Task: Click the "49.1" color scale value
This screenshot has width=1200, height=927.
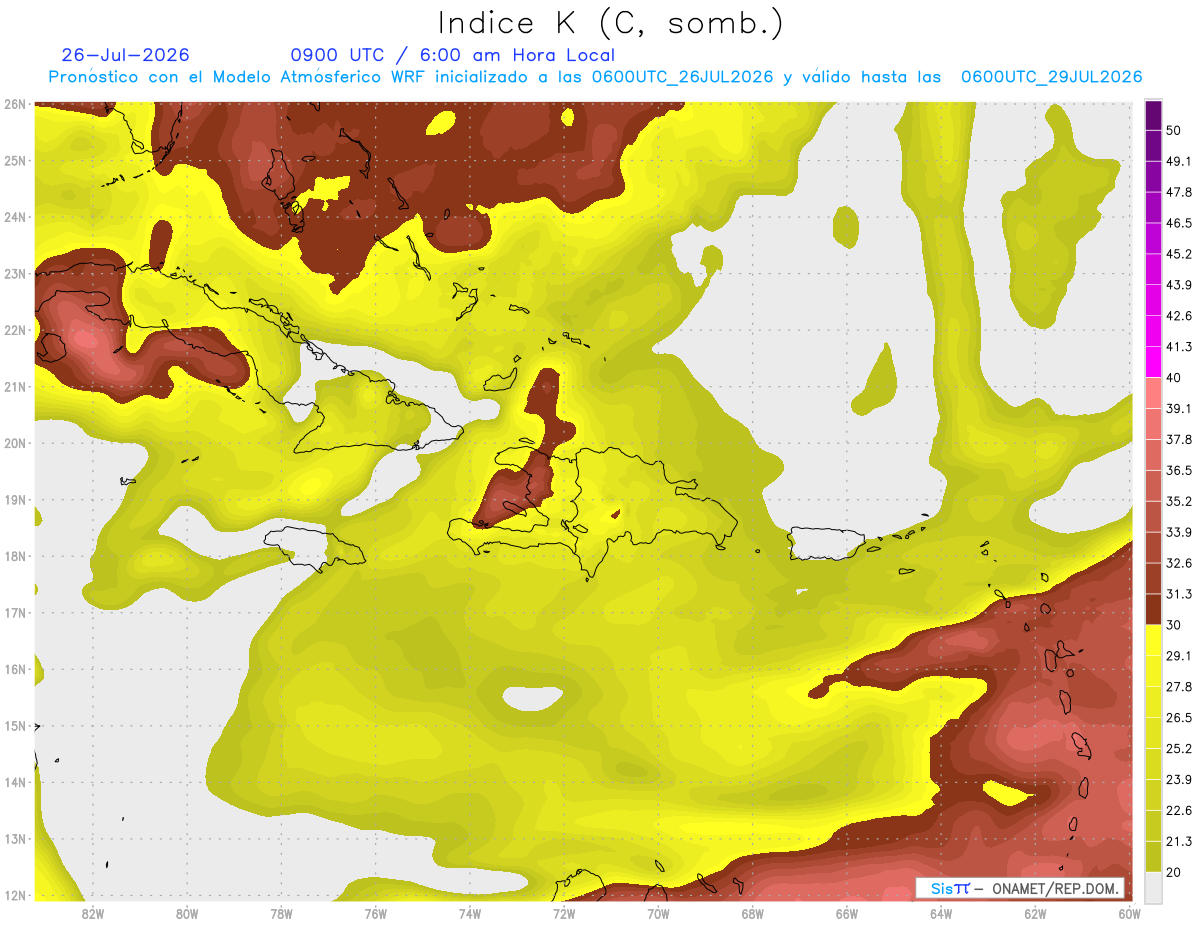Action: (1180, 161)
